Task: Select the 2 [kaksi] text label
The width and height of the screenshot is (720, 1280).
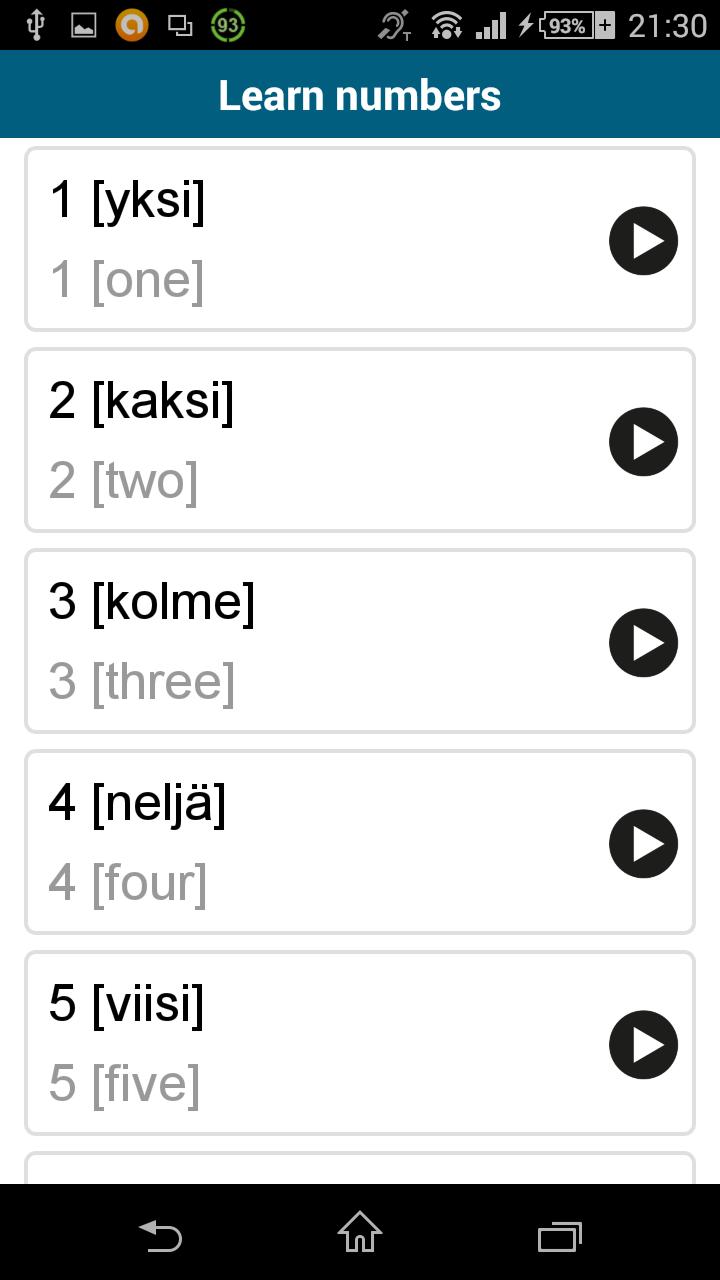Action: tap(141, 401)
